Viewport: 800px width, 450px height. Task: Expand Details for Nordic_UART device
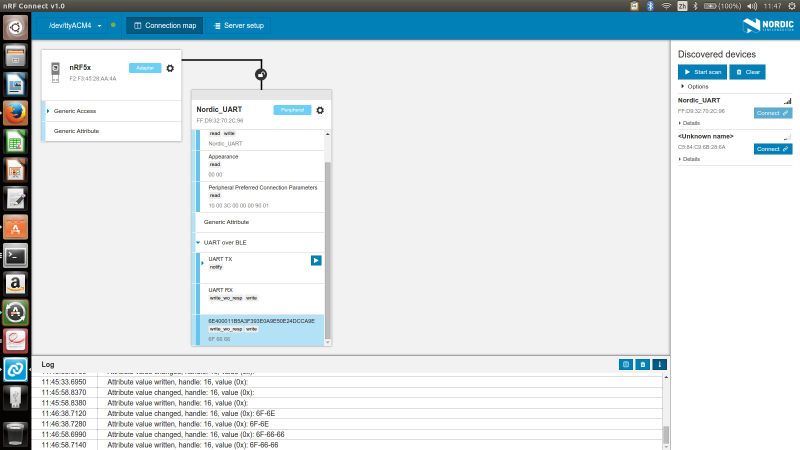689,123
